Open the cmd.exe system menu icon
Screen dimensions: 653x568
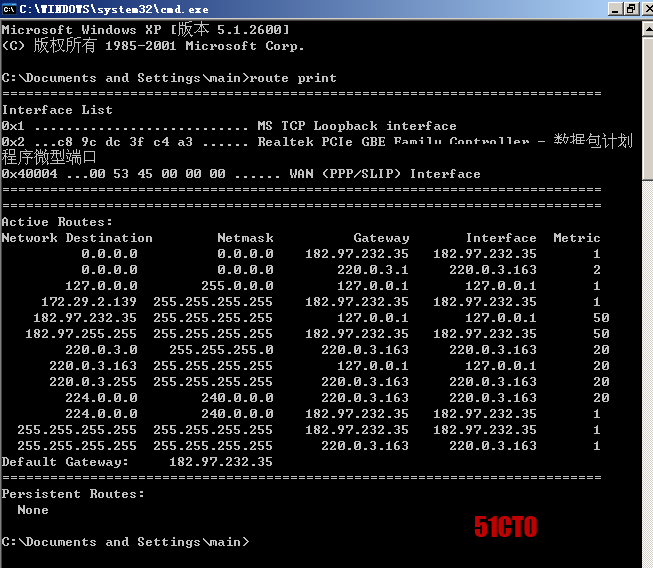(9, 9)
